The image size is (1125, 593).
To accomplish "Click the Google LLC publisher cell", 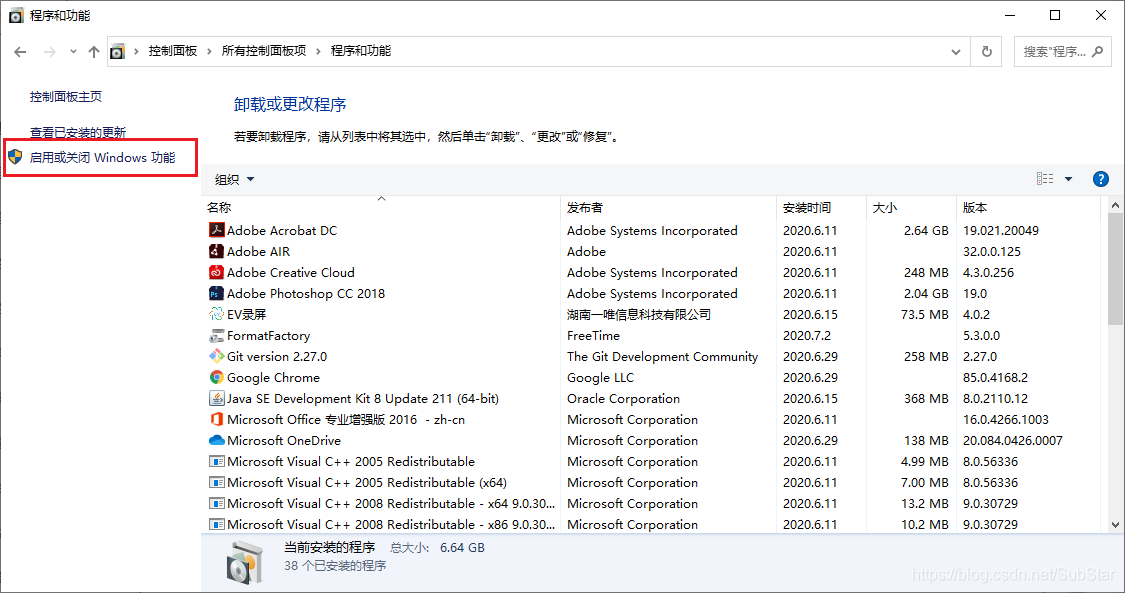I will (x=601, y=377).
